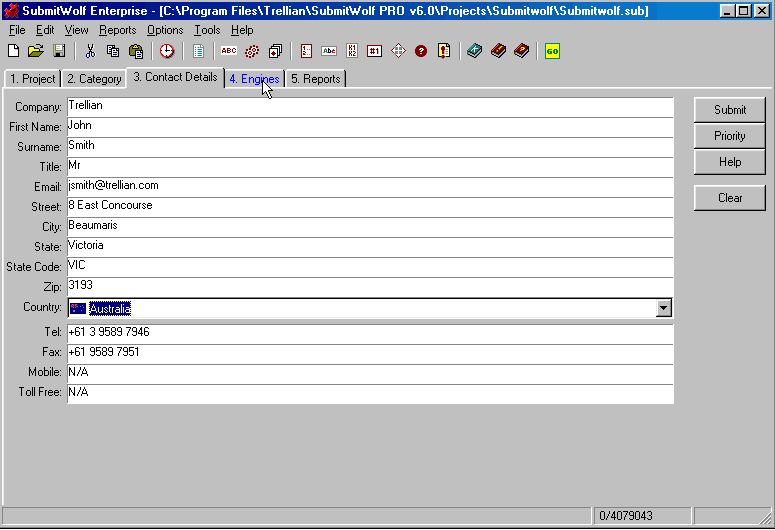Select the 3. Contact Details tab

(x=175, y=77)
